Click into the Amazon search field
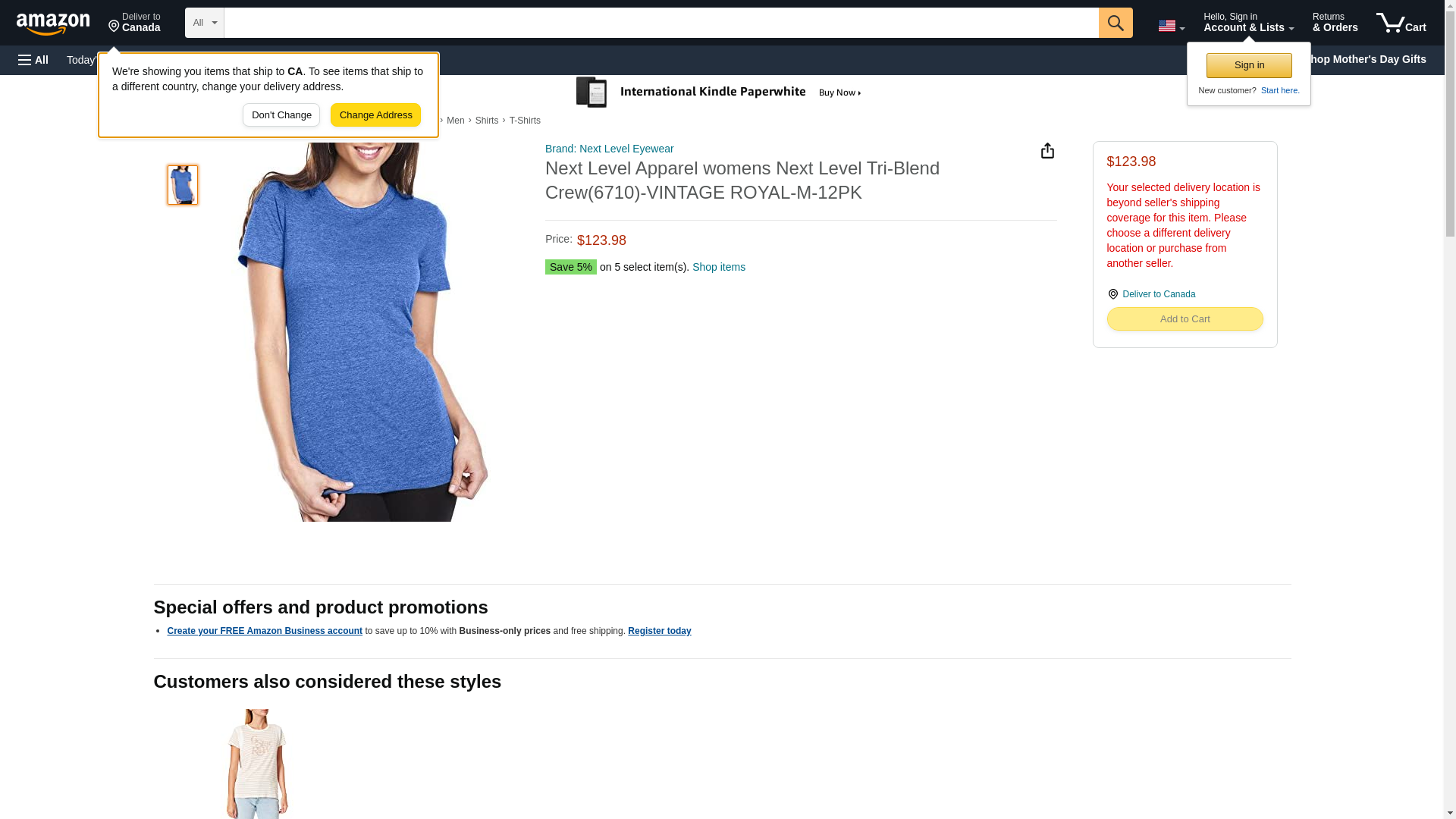 (x=660, y=23)
